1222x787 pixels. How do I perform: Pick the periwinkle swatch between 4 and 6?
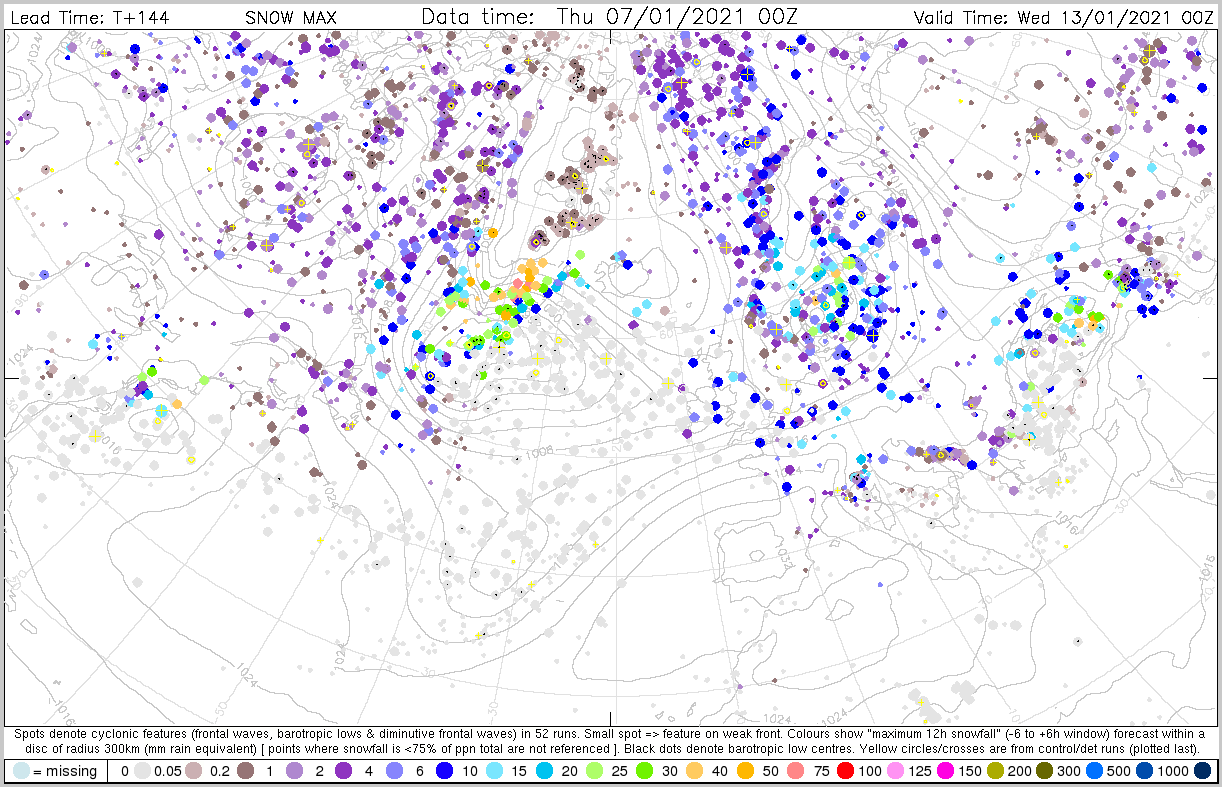[394, 771]
